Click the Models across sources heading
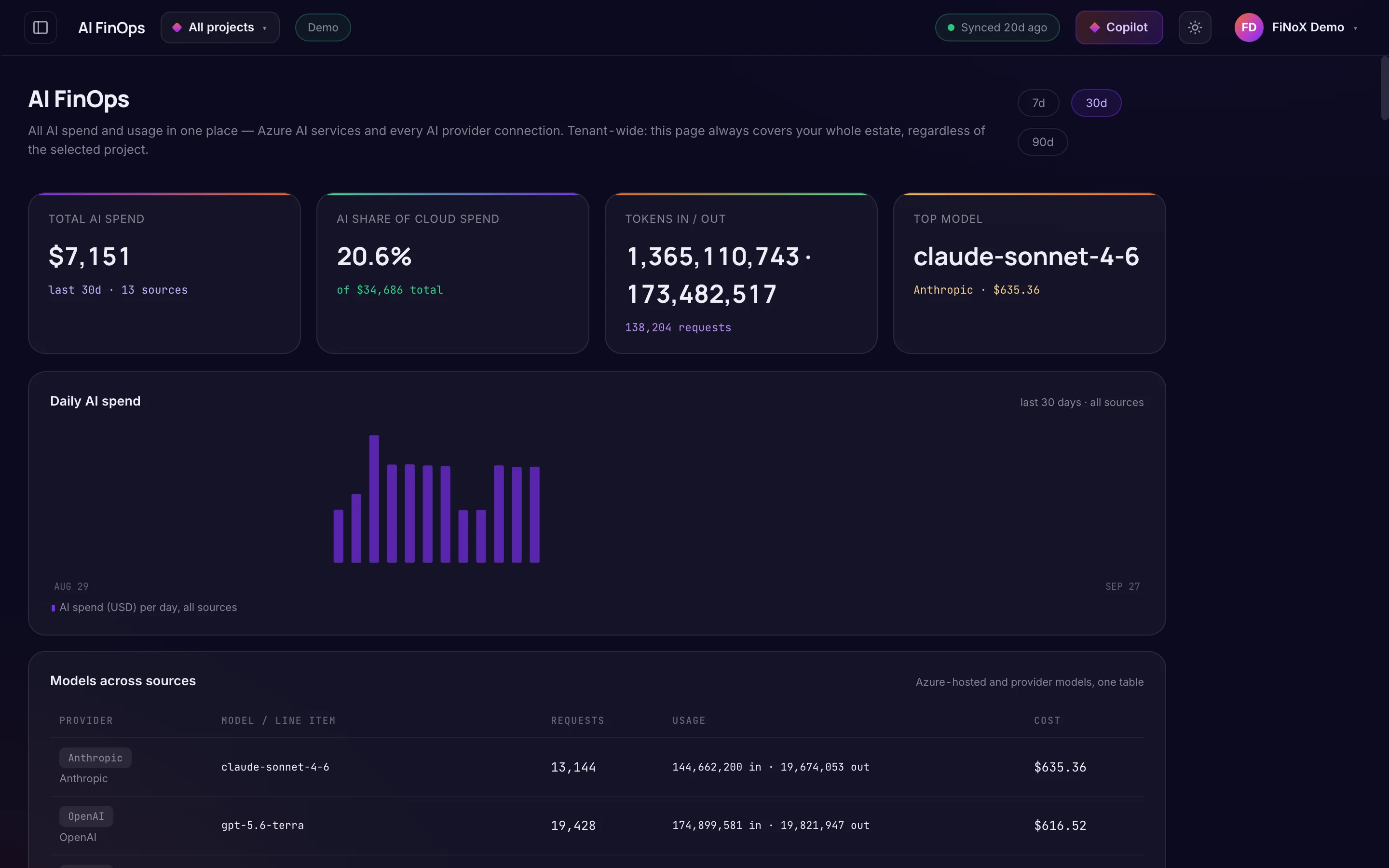Image resolution: width=1389 pixels, height=868 pixels. click(123, 681)
